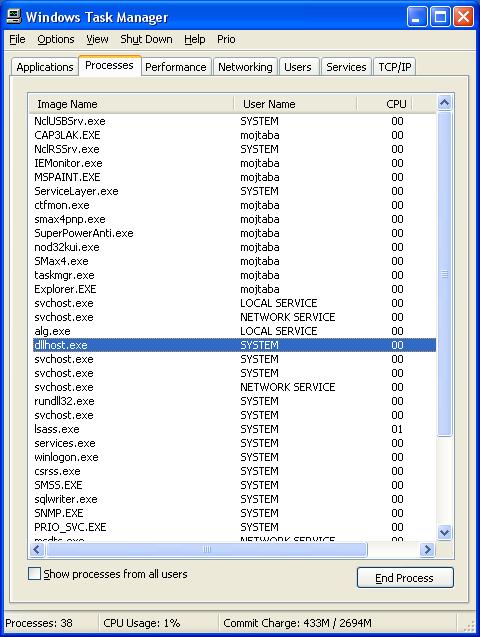
Task: Select the MSPAINT.EXE process
Action: [x=234, y=177]
